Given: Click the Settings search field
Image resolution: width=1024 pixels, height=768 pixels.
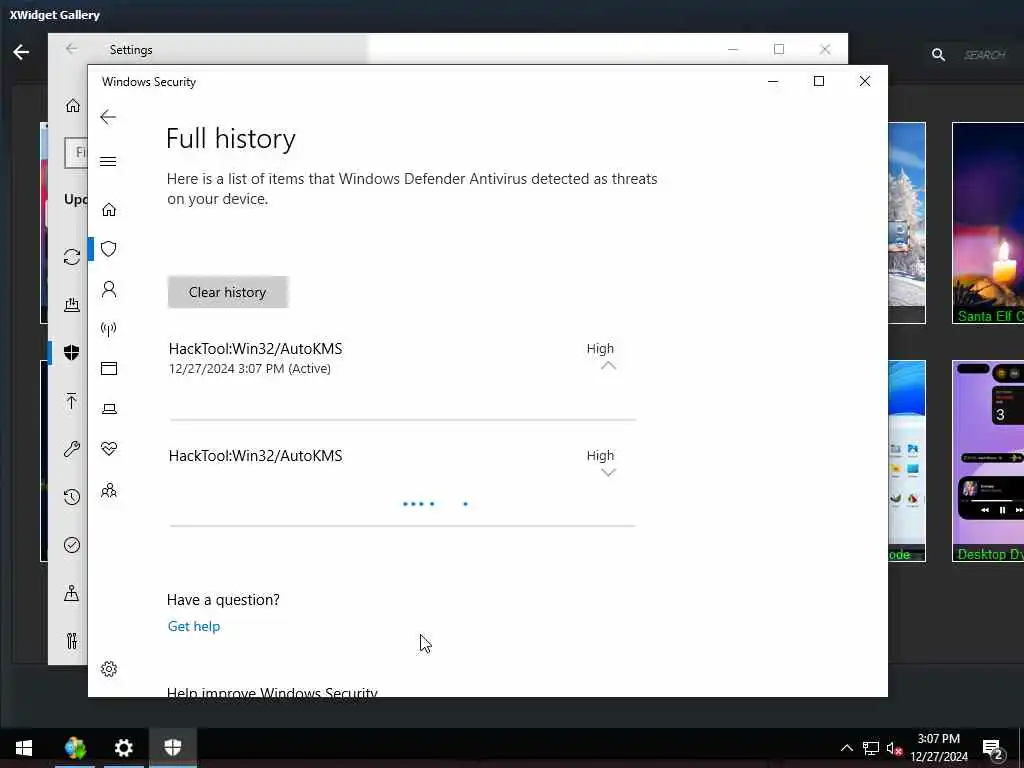Looking at the screenshot, I should point(76,153).
